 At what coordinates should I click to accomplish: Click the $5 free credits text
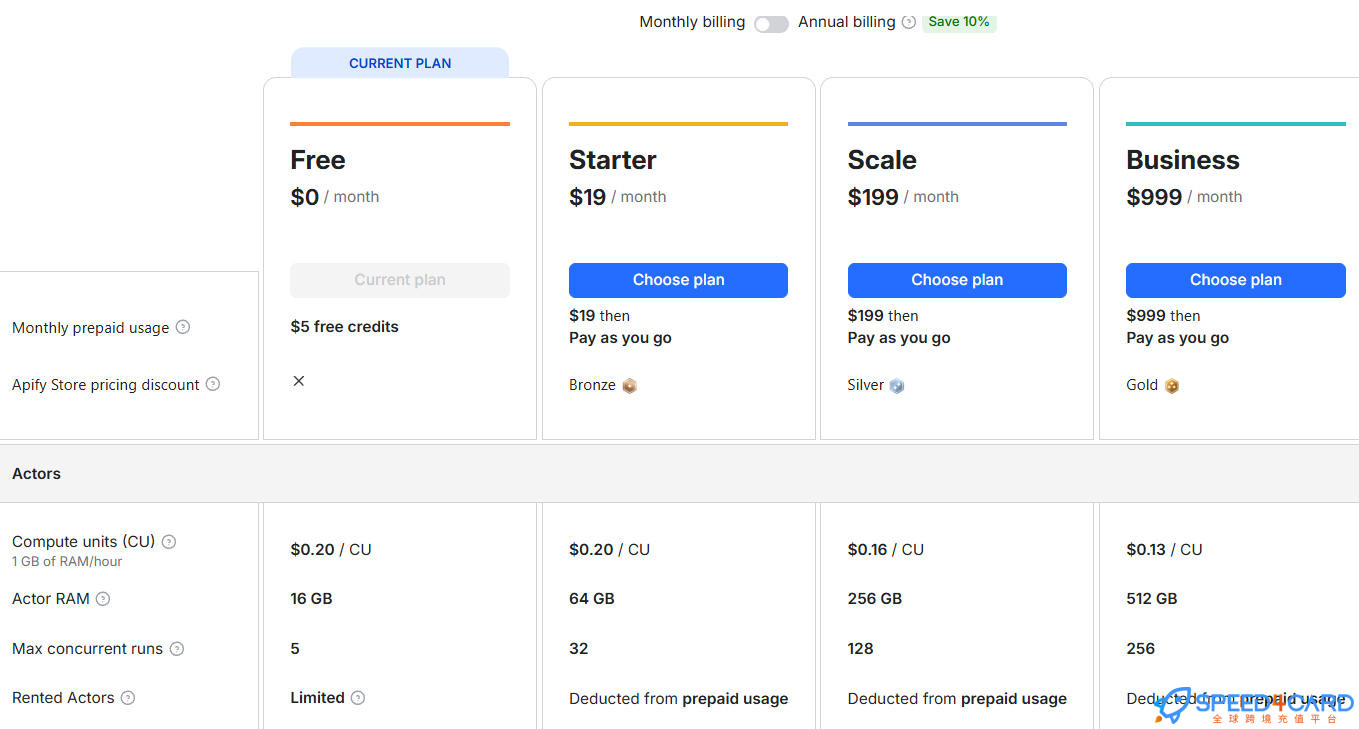pos(345,327)
